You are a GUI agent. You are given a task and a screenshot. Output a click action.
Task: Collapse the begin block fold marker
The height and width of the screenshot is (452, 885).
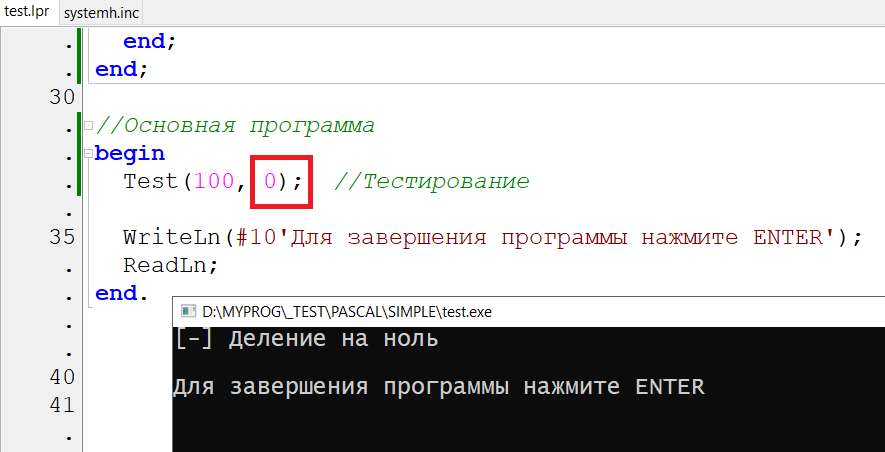[x=88, y=153]
